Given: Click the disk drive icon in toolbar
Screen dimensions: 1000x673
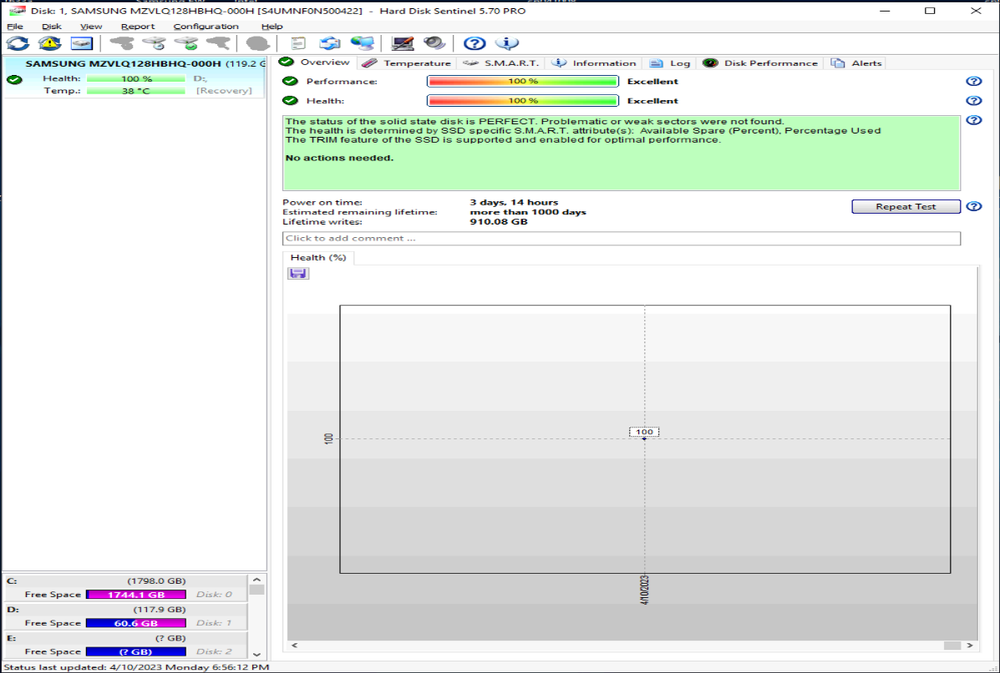Looking at the screenshot, I should point(81,44).
